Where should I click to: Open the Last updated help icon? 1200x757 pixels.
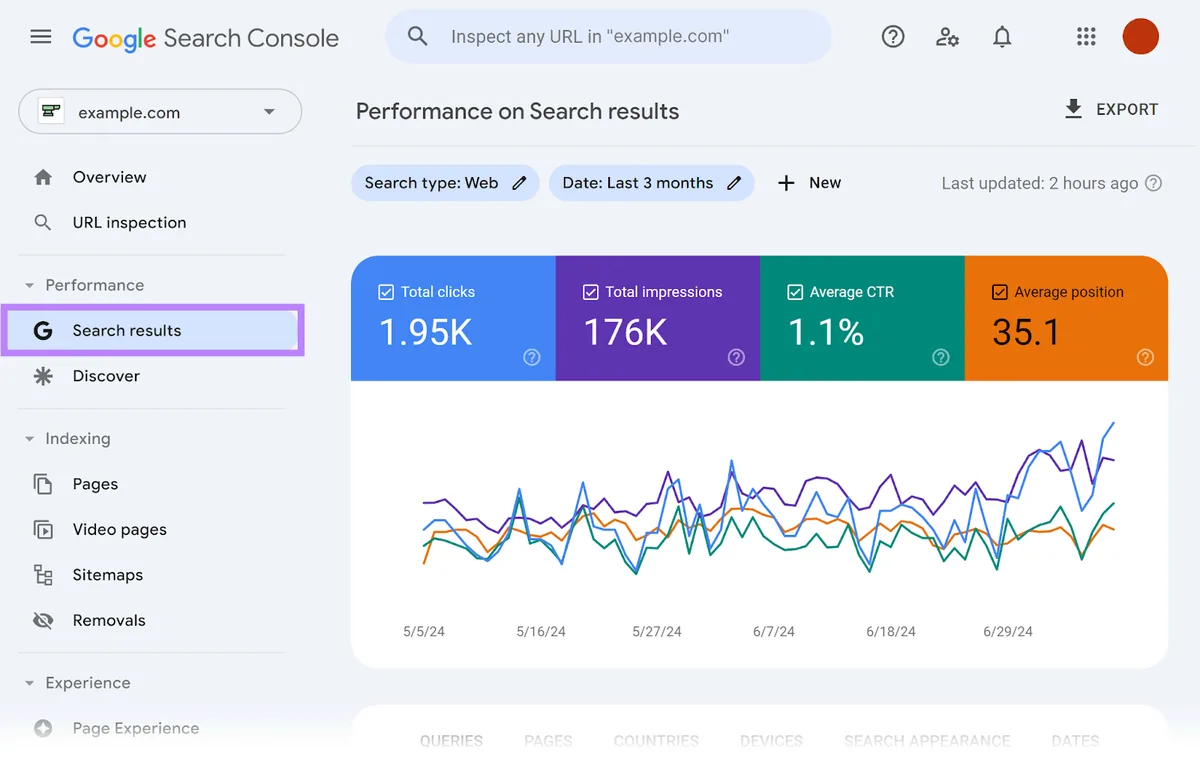click(x=1153, y=183)
